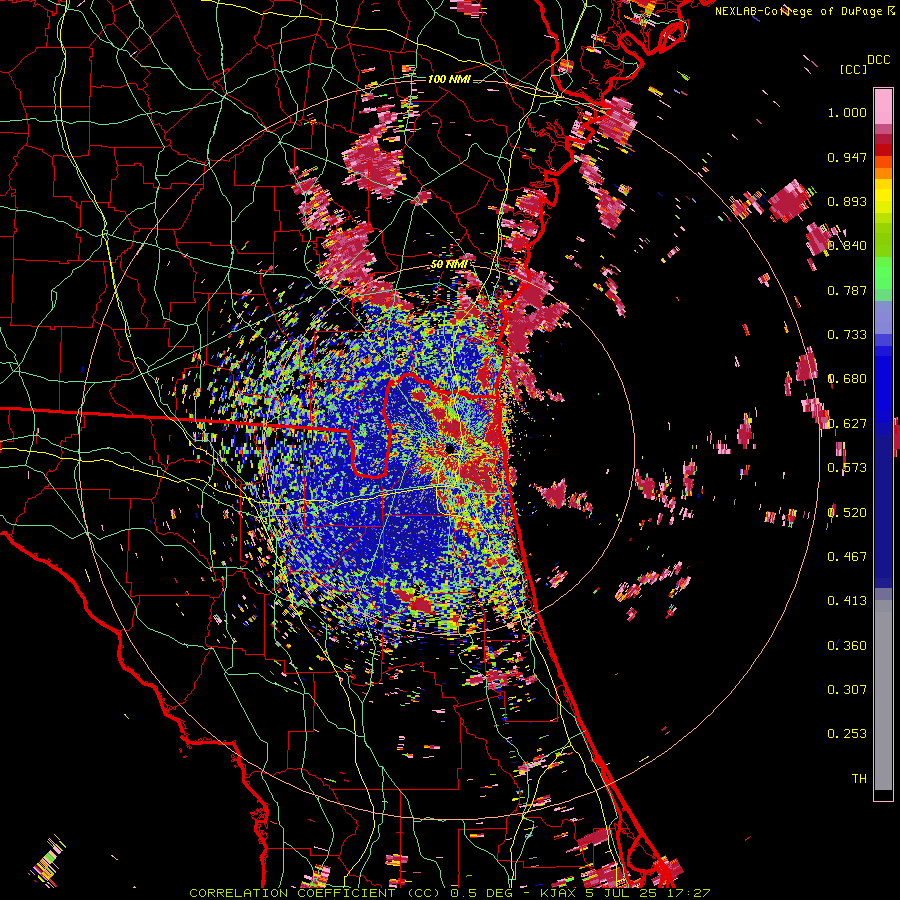Click the 0.573 legend value
Viewport: 900px width, 900px height.
coord(847,468)
